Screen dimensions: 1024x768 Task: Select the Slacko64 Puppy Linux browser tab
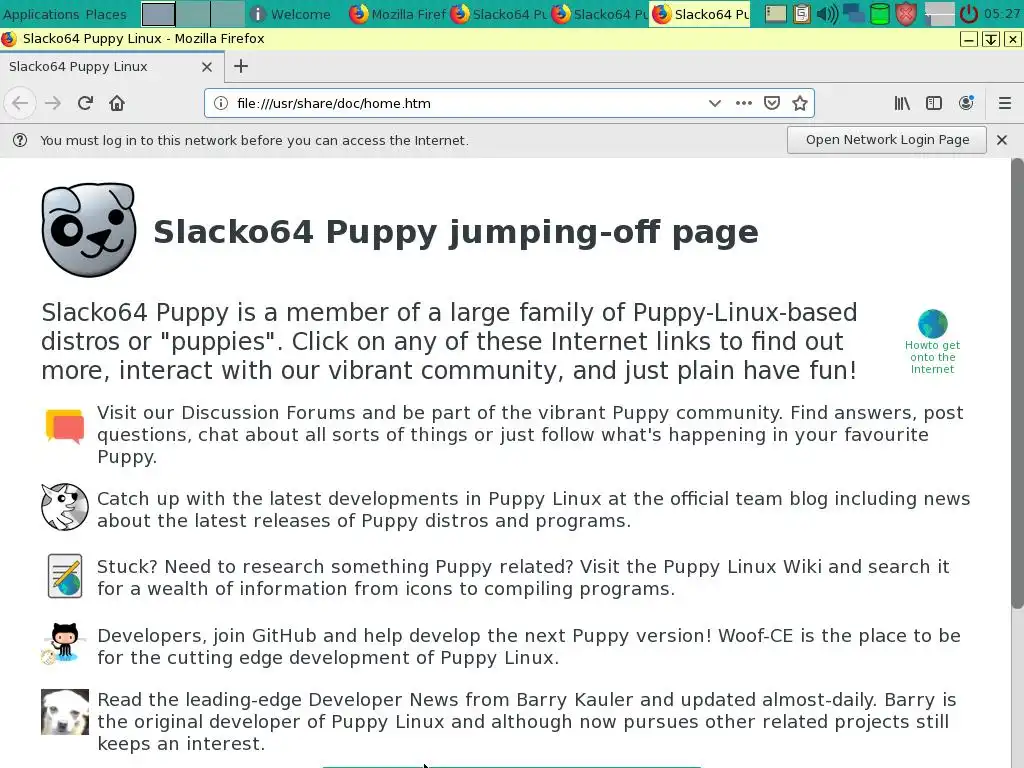pos(112,67)
